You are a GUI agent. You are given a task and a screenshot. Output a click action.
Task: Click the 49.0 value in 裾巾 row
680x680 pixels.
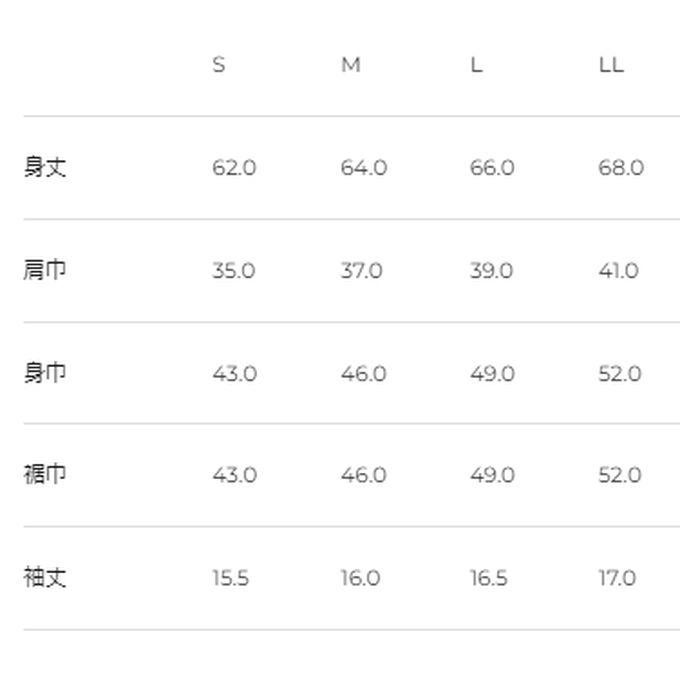[x=492, y=475]
